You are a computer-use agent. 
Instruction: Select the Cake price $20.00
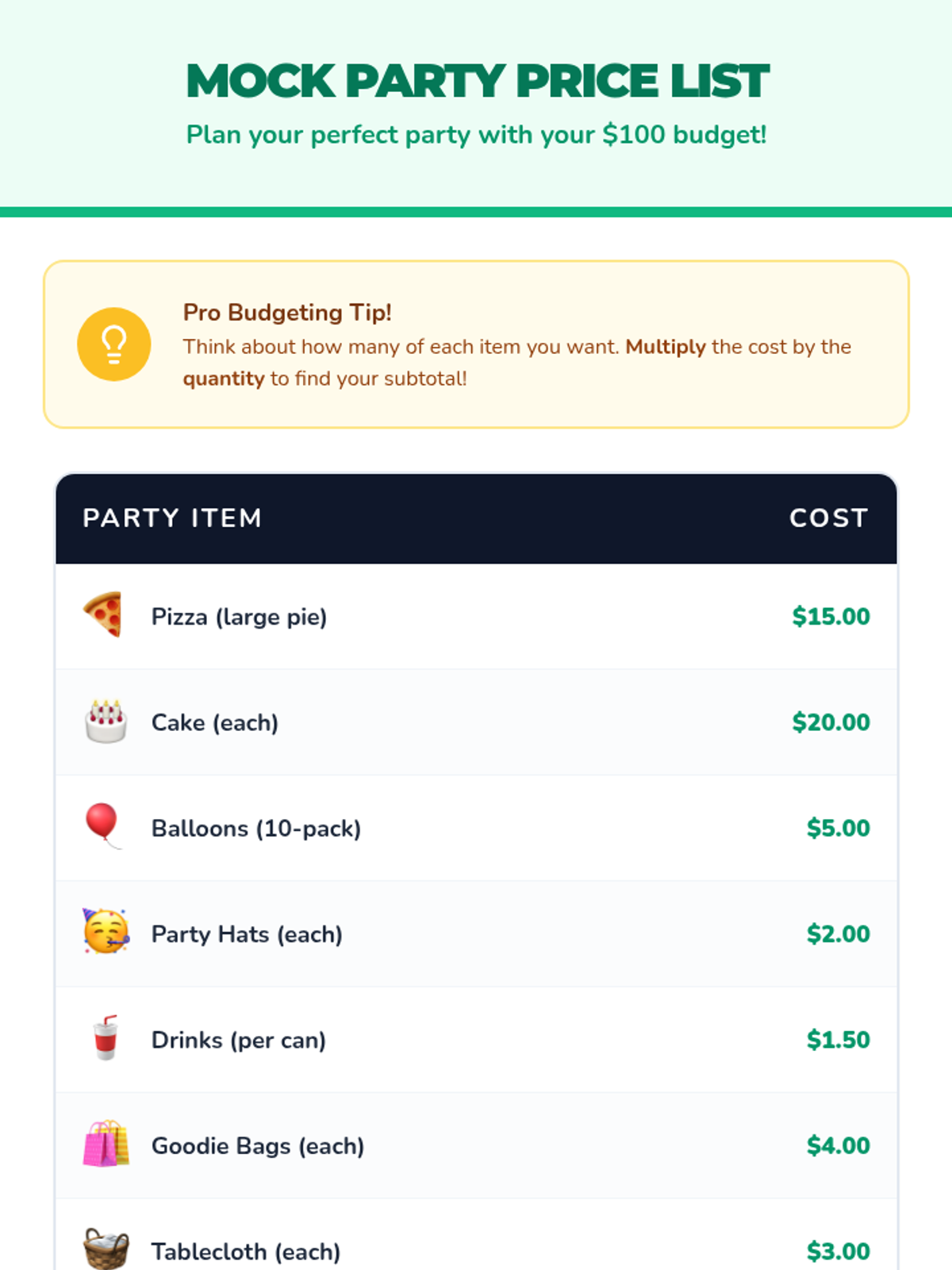click(x=831, y=722)
